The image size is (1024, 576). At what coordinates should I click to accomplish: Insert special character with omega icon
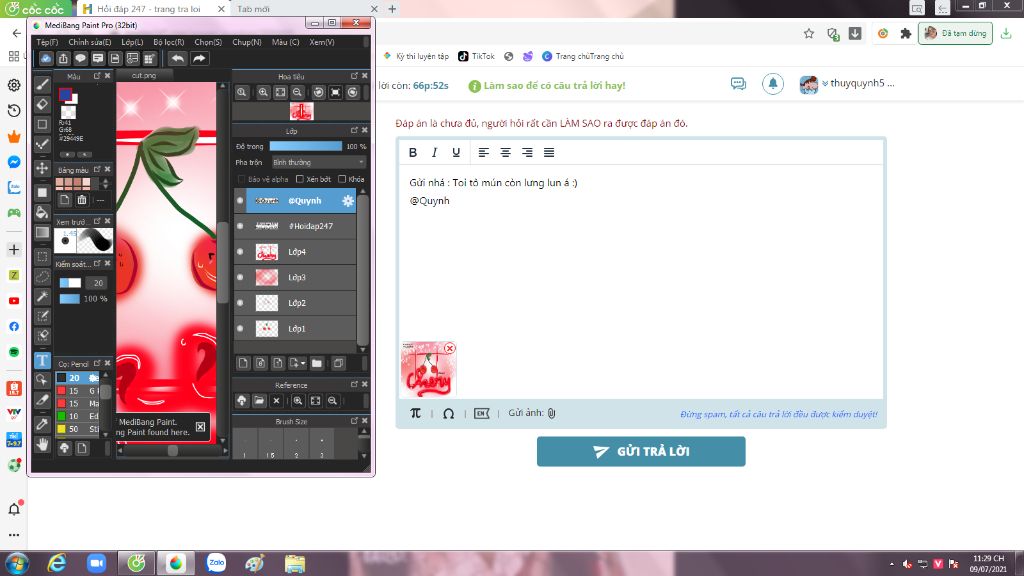pyautogui.click(x=448, y=413)
